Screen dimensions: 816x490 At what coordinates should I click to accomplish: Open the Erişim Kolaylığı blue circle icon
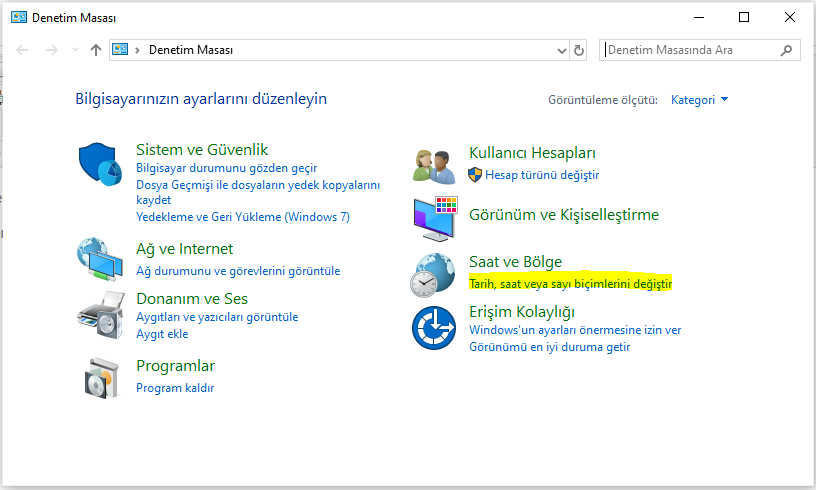pyautogui.click(x=434, y=328)
